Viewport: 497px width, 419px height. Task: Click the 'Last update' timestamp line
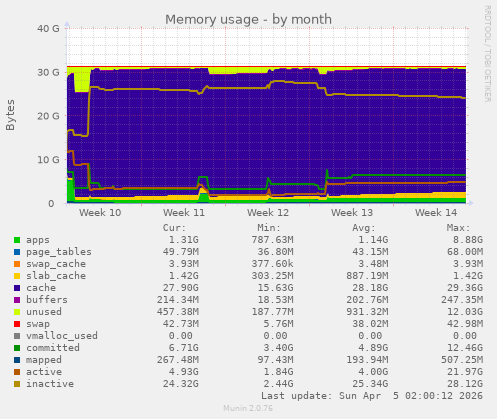[372, 396]
